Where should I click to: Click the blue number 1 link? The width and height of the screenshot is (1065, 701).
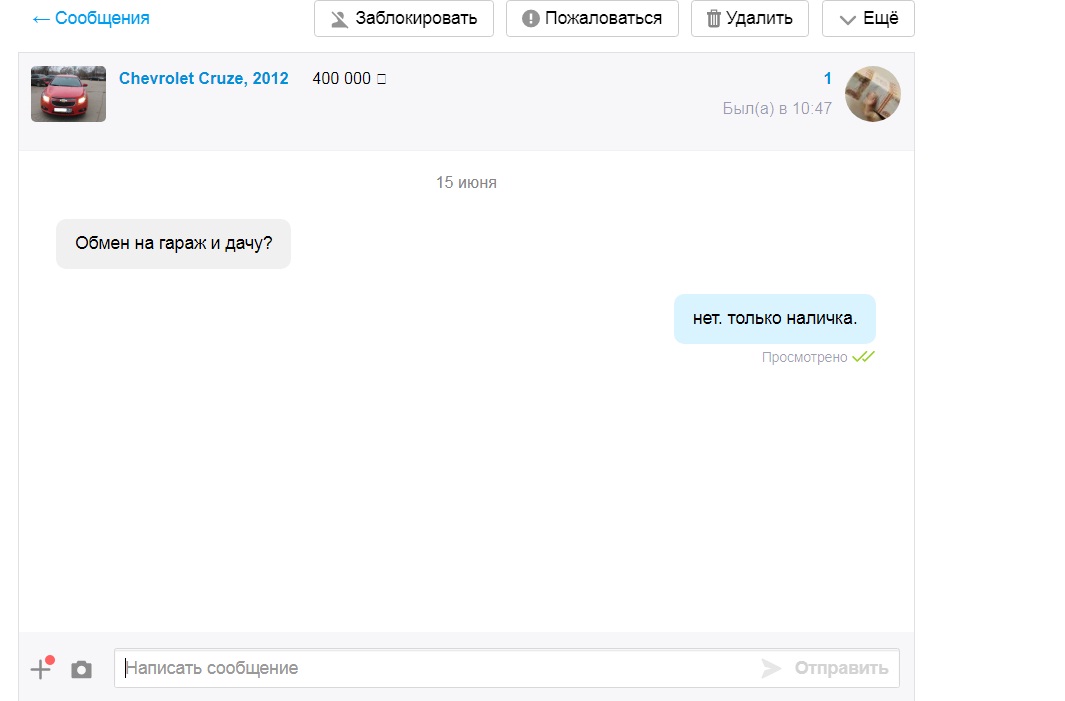pyautogui.click(x=827, y=78)
